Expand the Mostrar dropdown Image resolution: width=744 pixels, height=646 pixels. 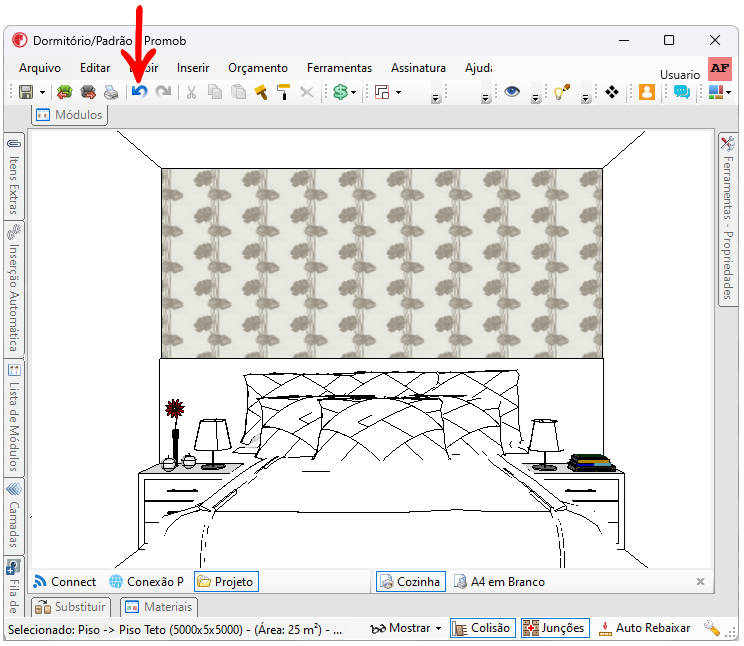click(406, 628)
